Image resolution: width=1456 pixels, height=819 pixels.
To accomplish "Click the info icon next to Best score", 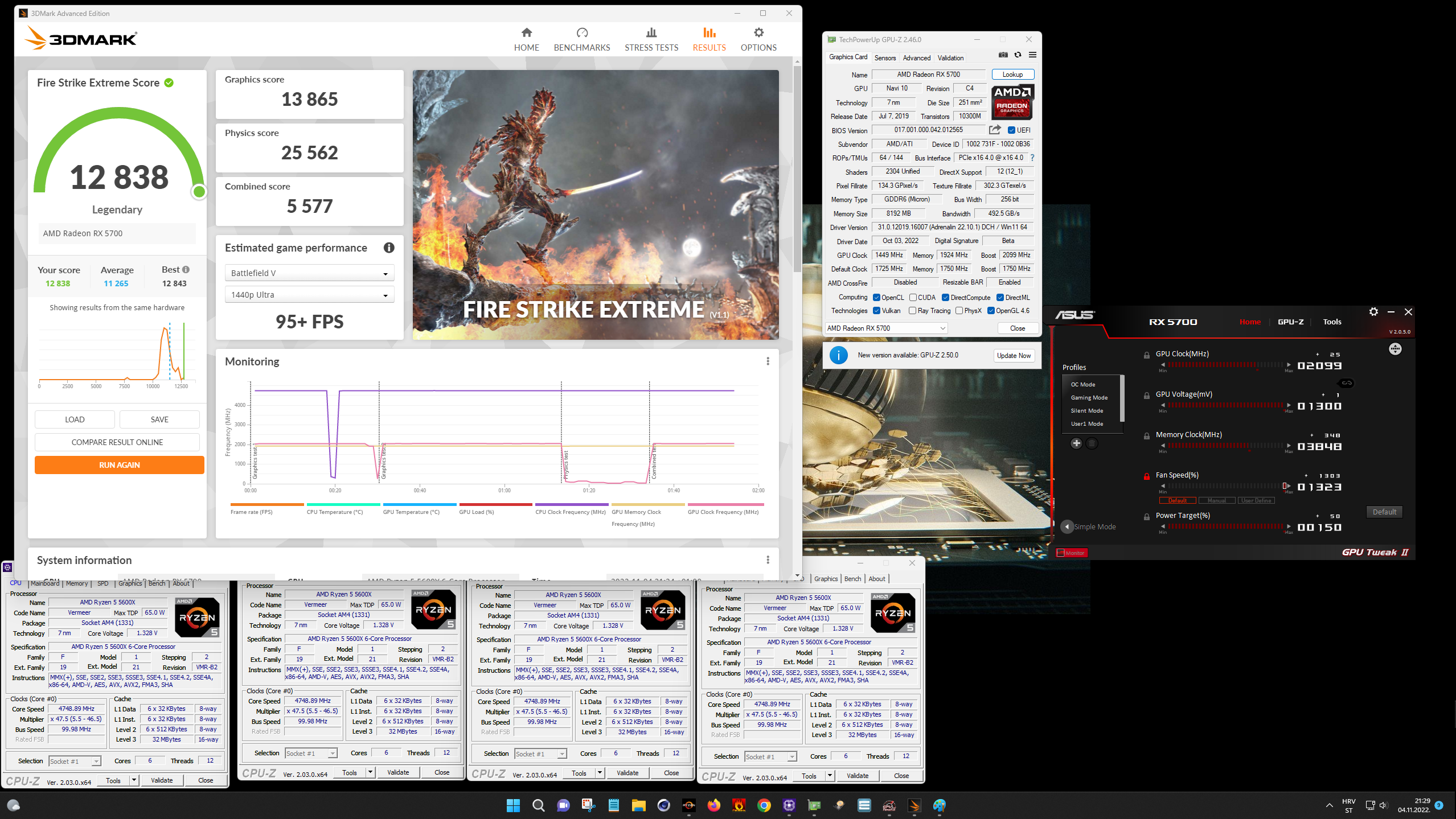I will (186, 270).
